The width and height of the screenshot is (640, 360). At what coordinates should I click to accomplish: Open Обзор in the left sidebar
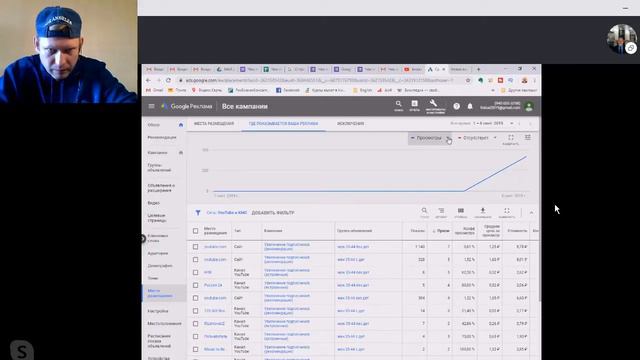click(x=154, y=125)
